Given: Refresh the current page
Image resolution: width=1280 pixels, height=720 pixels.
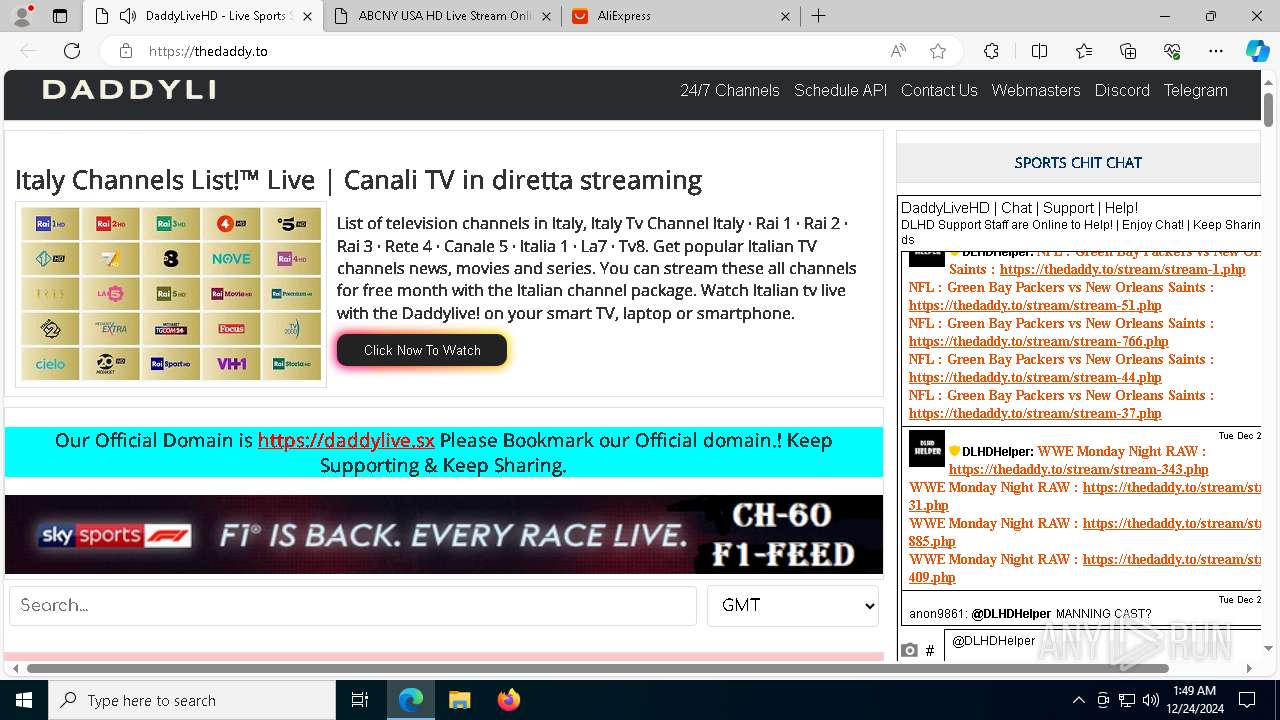Looking at the screenshot, I should coord(72,51).
